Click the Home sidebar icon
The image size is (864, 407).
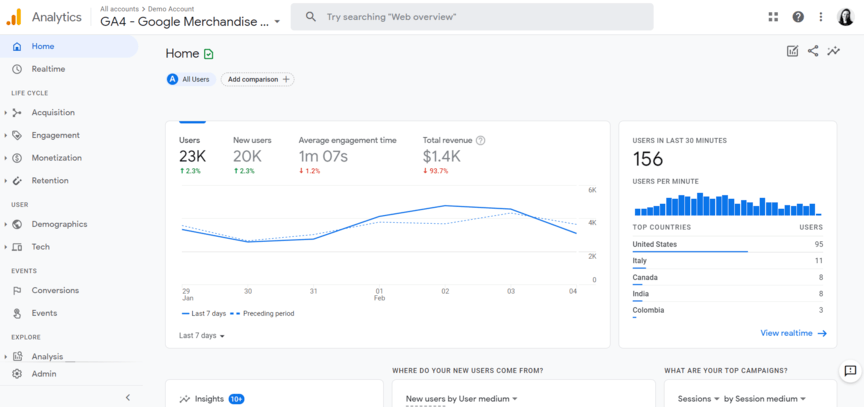pos(17,46)
